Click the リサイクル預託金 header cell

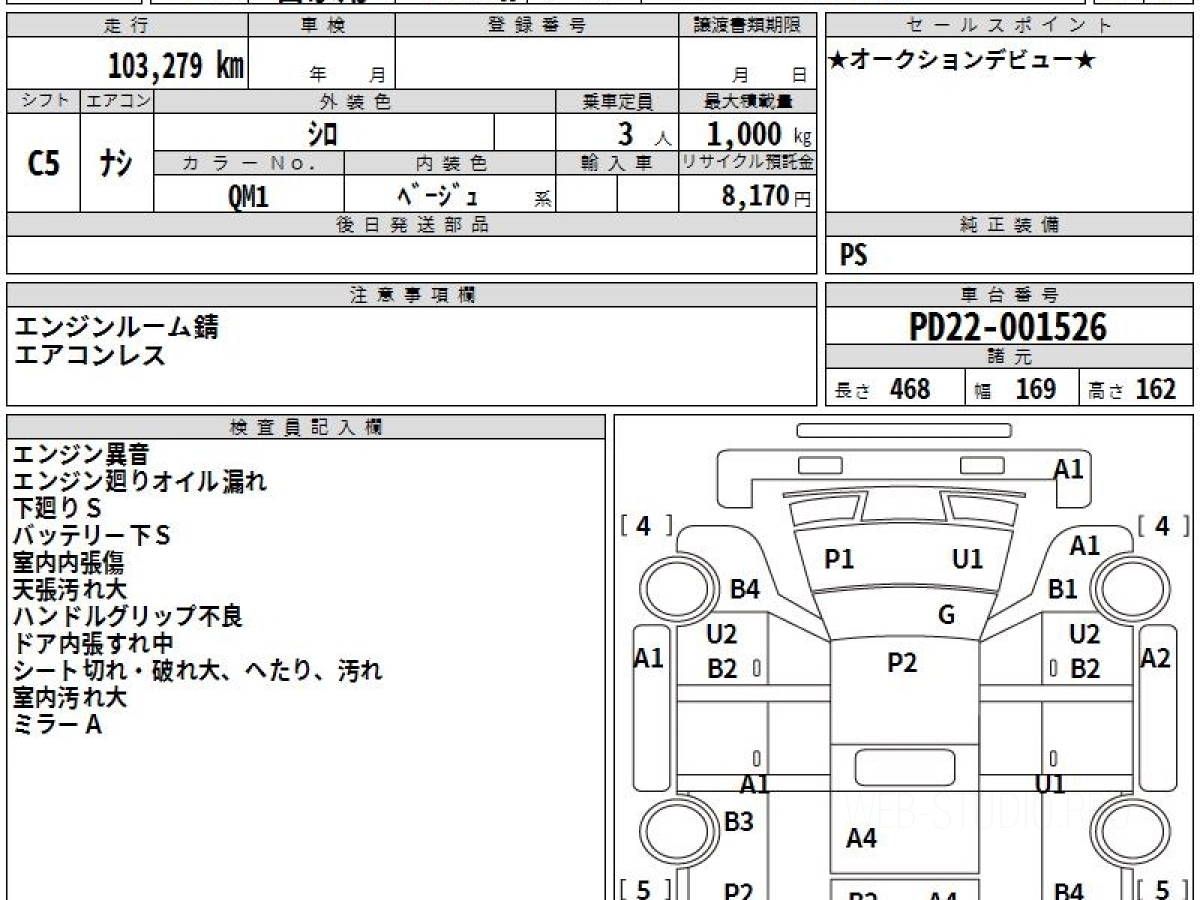(x=748, y=163)
